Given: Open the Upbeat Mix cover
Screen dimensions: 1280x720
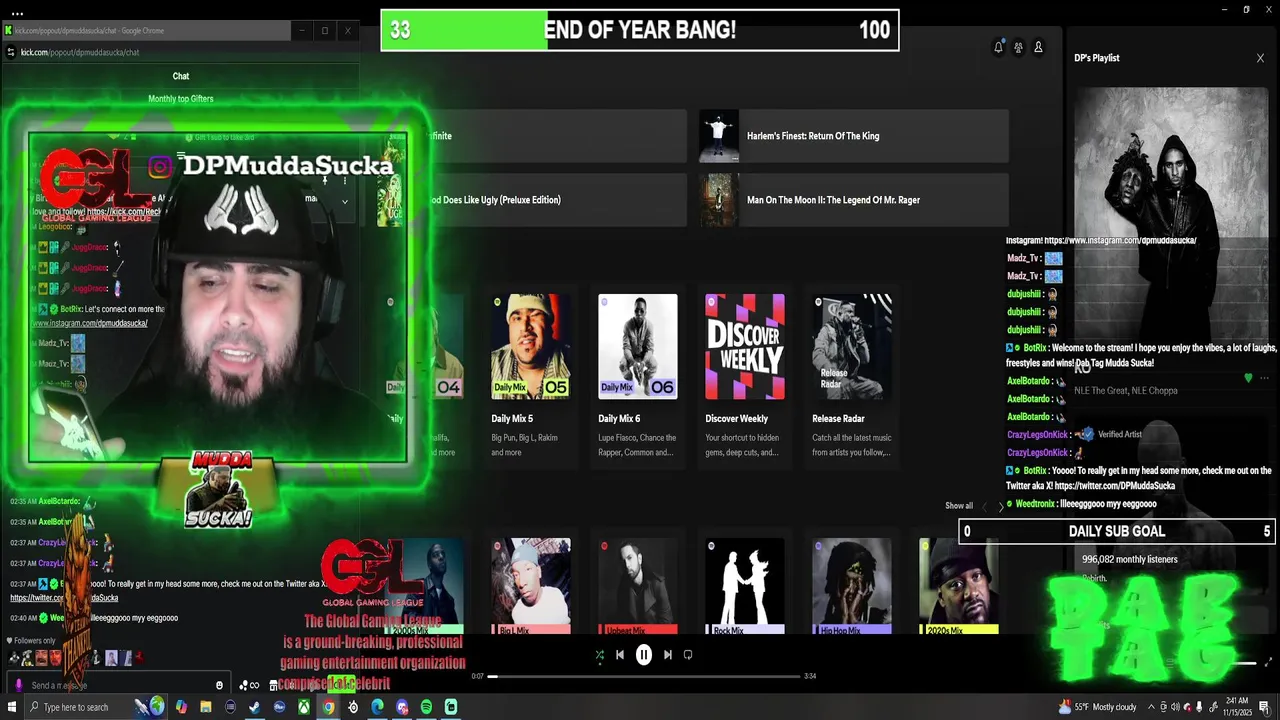Looking at the screenshot, I should (638, 586).
